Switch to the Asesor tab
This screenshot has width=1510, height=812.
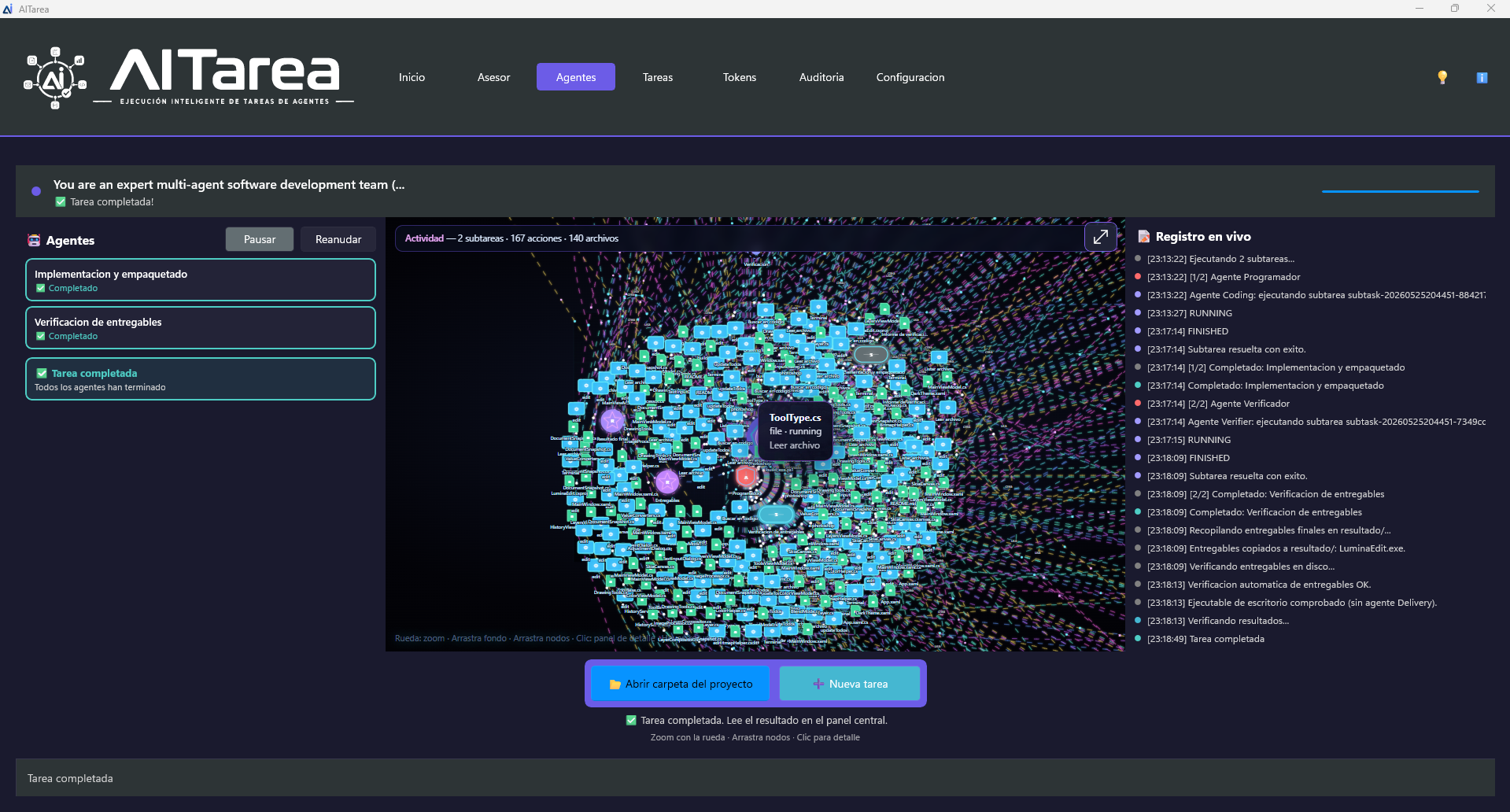coord(493,77)
